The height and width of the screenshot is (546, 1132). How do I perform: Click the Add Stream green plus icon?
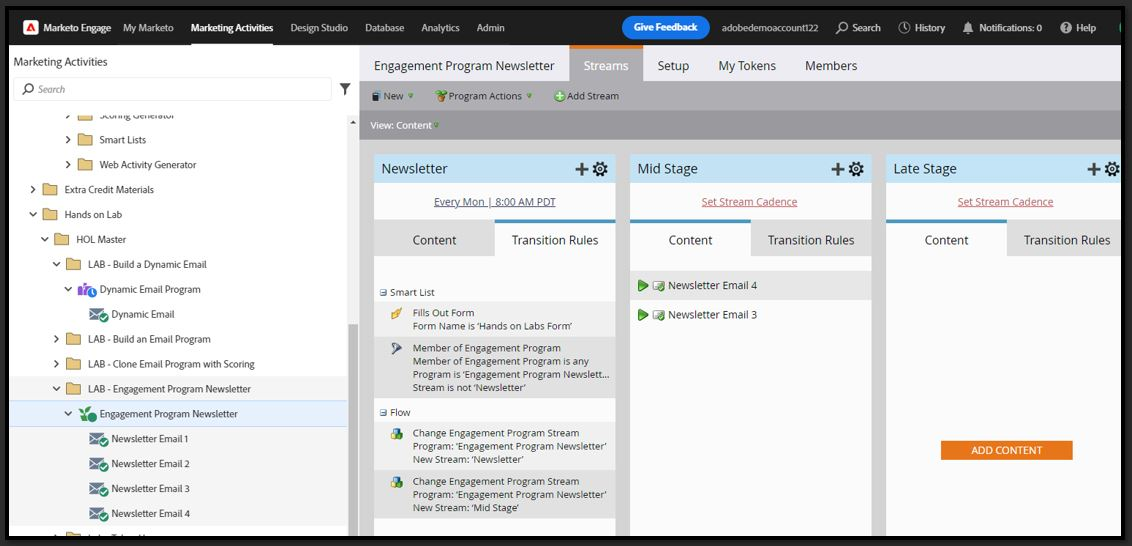(x=560, y=96)
